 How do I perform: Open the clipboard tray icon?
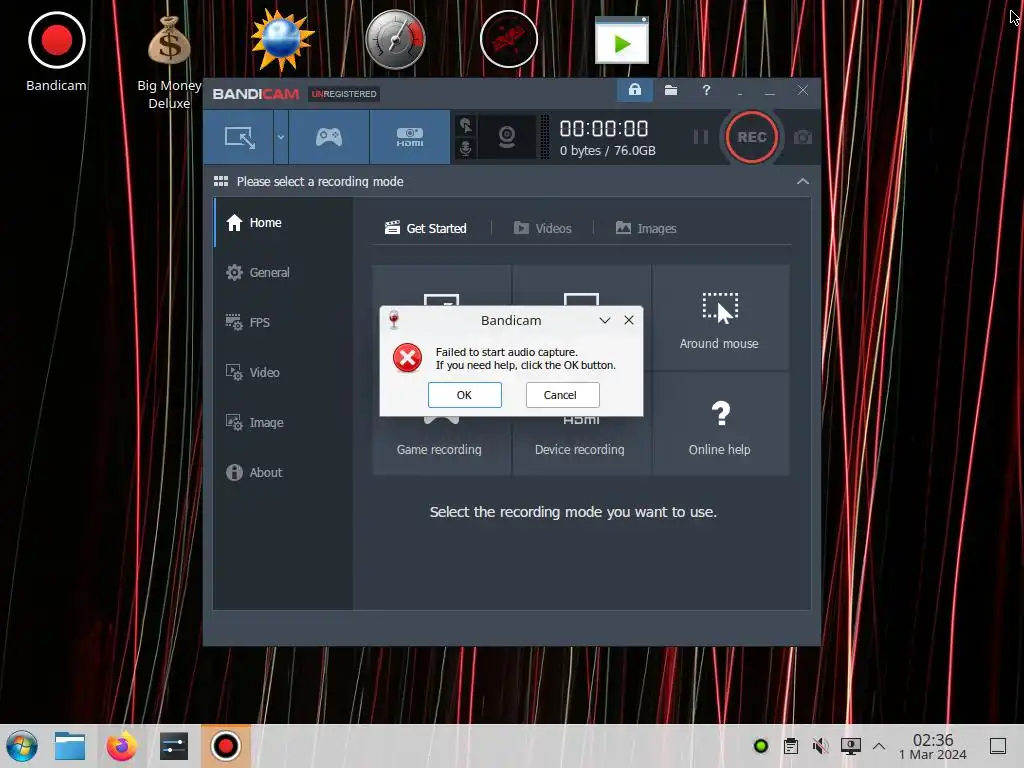coord(791,746)
